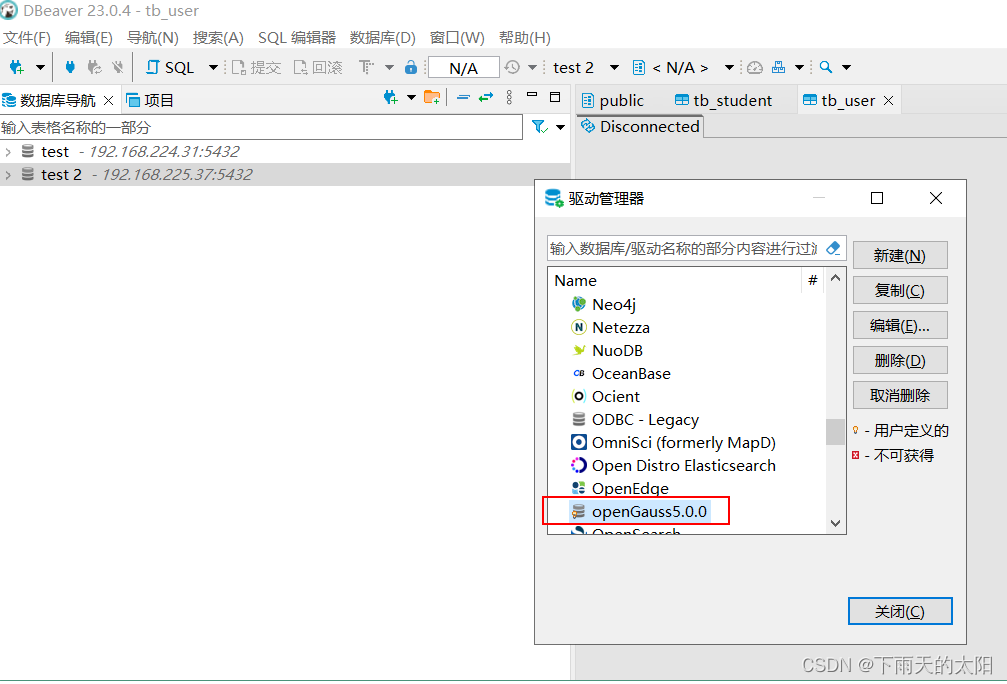Close the 'tb_user' editor tab
Screen dimensions: 1007x684
[888, 101]
